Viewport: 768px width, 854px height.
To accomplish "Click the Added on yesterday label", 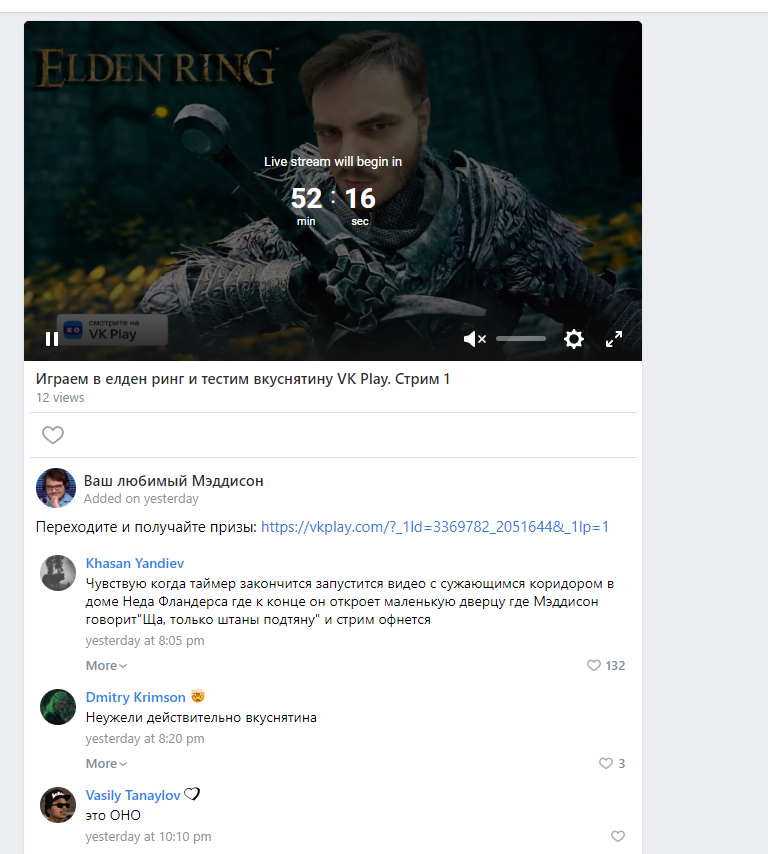I will click(141, 498).
